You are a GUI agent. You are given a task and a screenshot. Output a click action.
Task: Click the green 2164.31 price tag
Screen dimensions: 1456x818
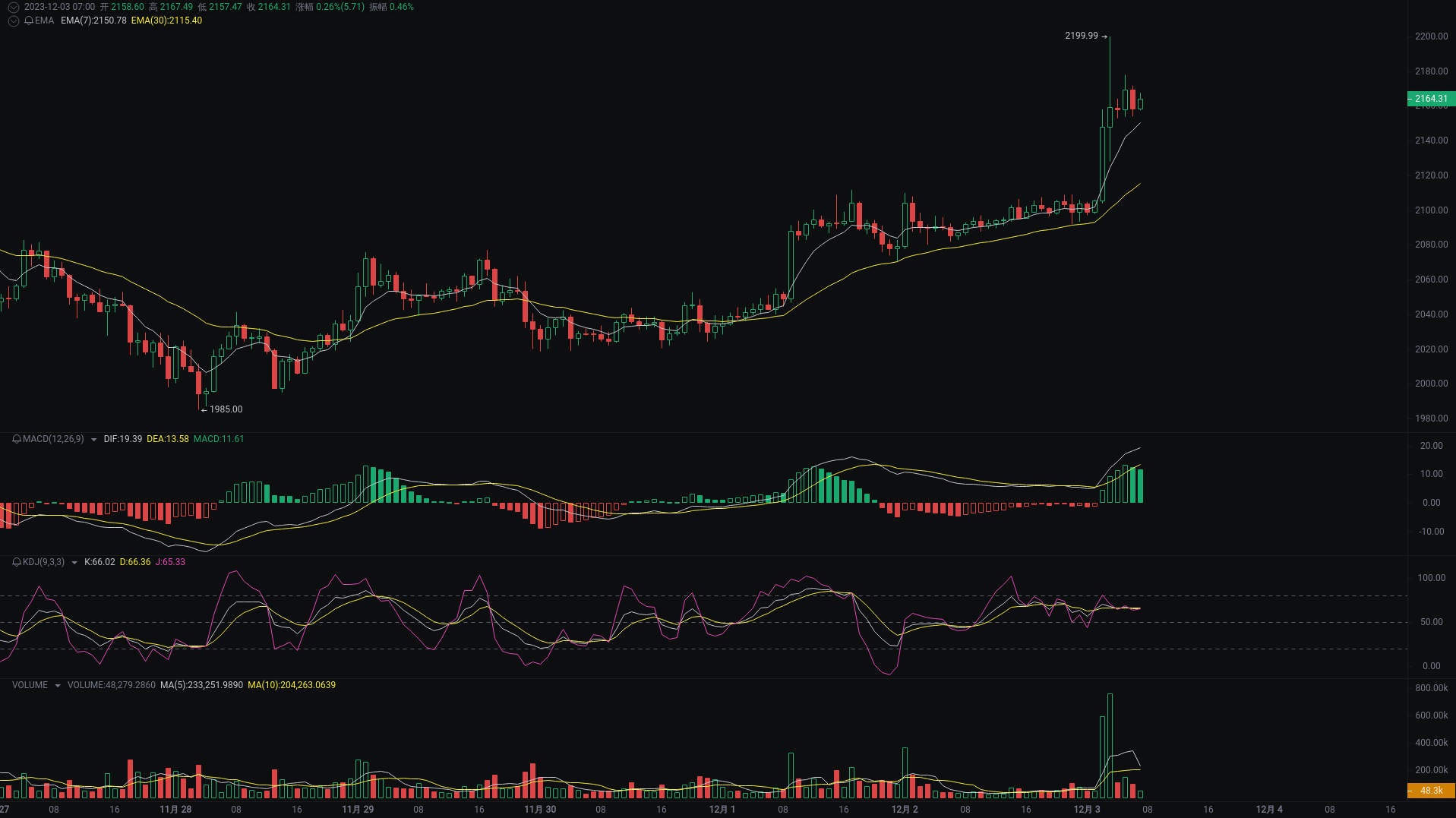(1431, 99)
